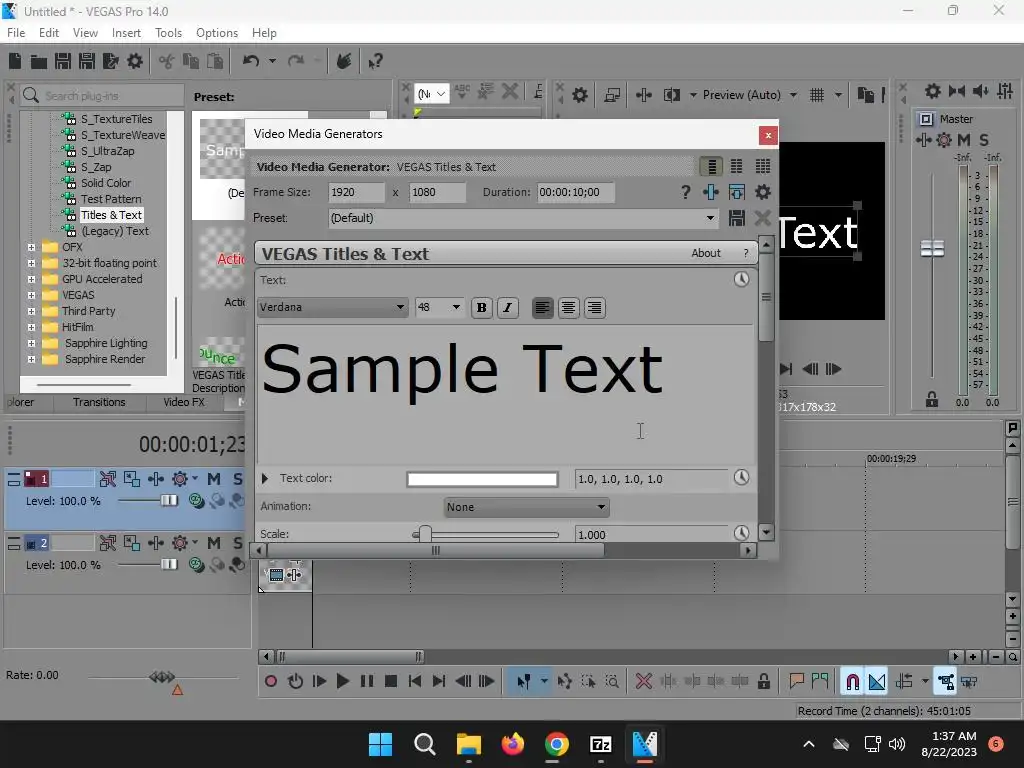Click the white Text color swatch
This screenshot has width=1024, height=768.
click(x=482, y=479)
